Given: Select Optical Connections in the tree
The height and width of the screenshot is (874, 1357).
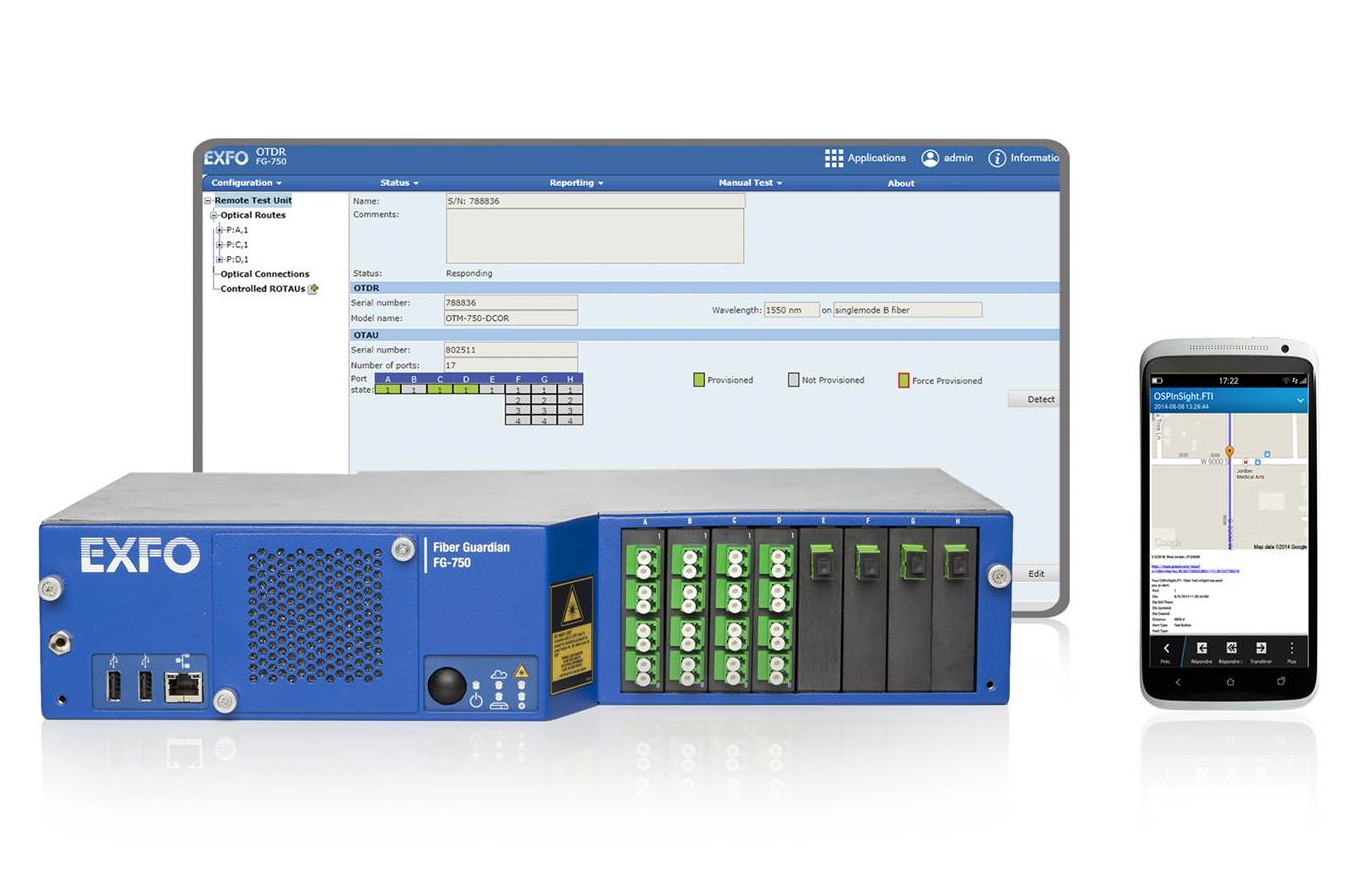Looking at the screenshot, I should coord(265,274).
